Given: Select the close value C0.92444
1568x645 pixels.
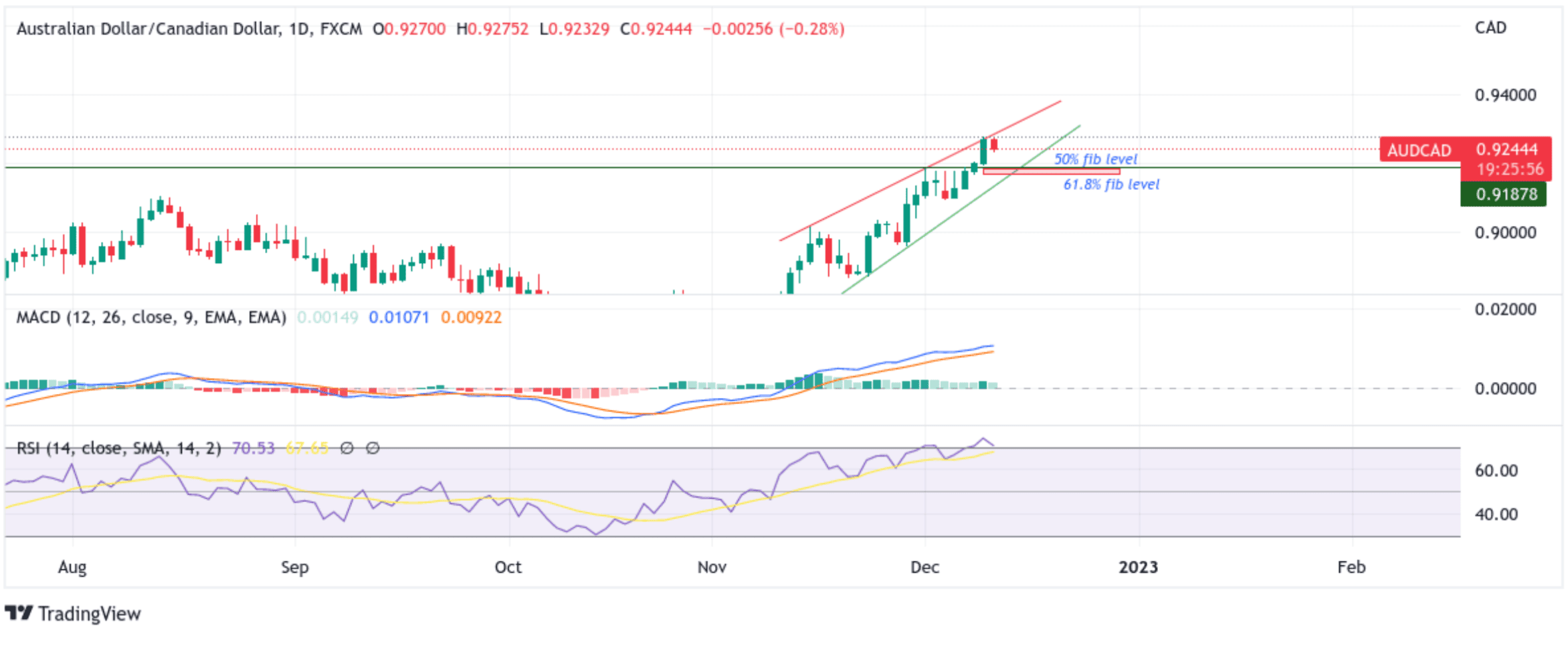Looking at the screenshot, I should click(656, 29).
